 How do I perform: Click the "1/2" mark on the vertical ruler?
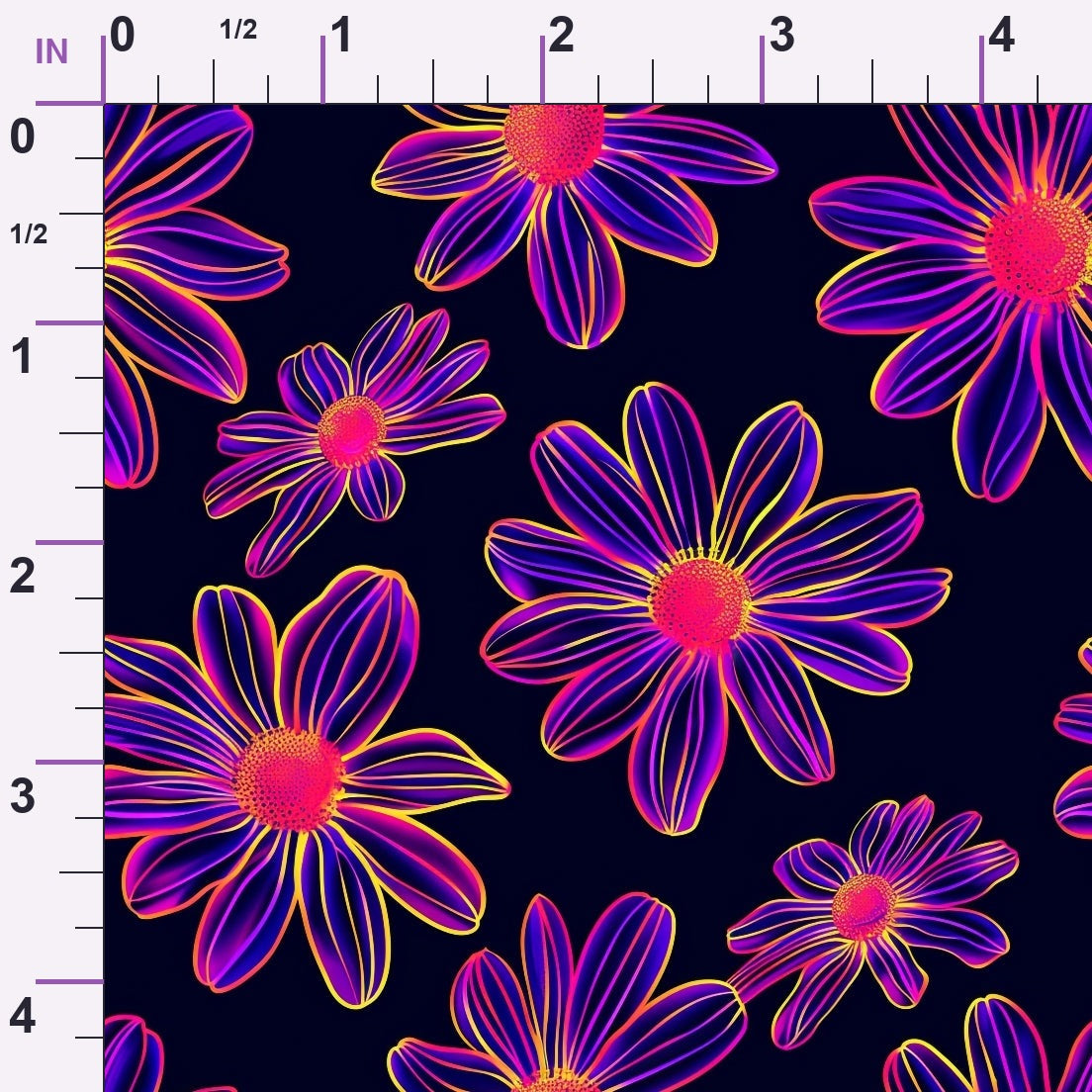tap(29, 234)
